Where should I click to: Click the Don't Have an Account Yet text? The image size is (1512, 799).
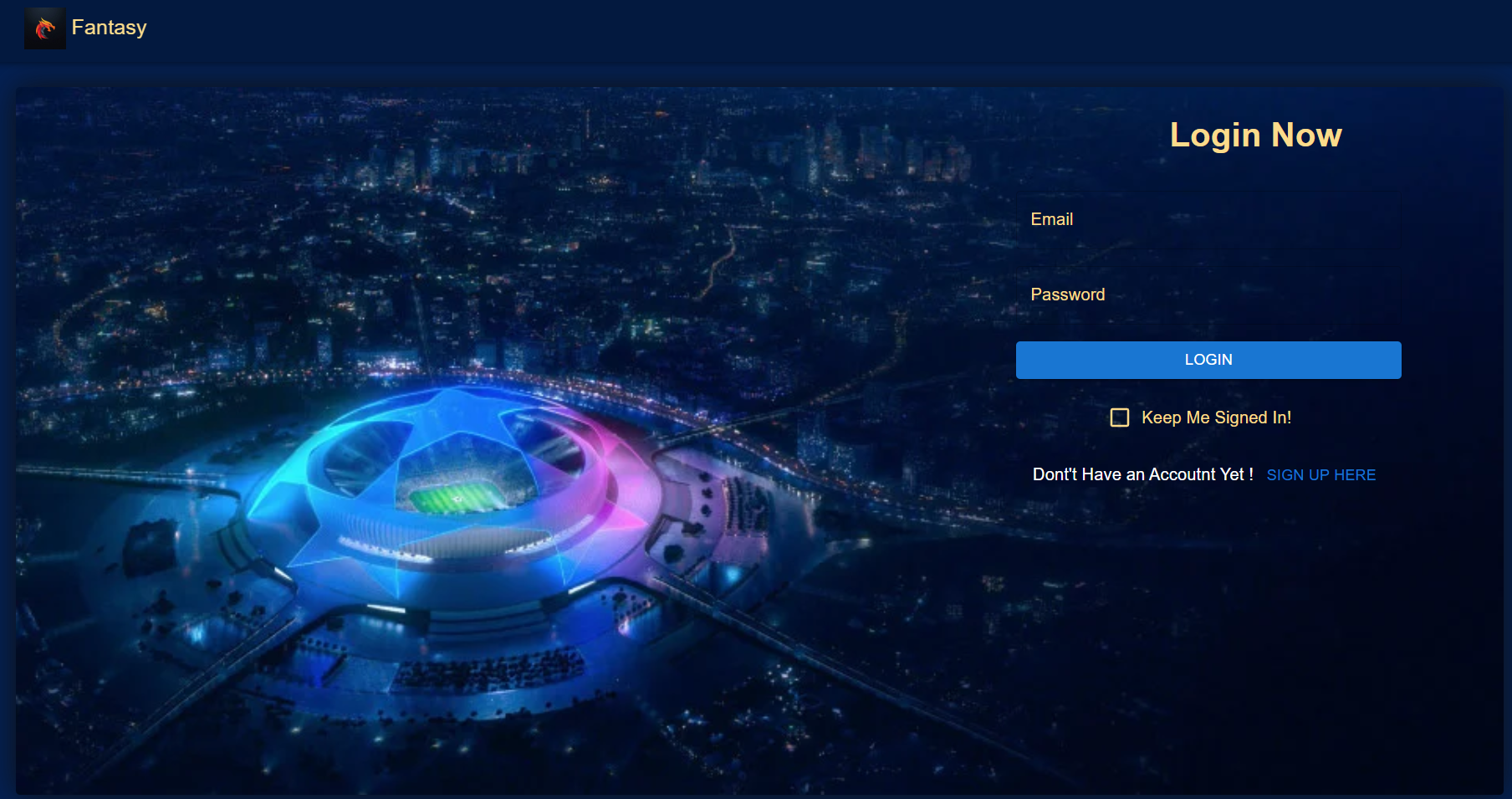click(1142, 474)
